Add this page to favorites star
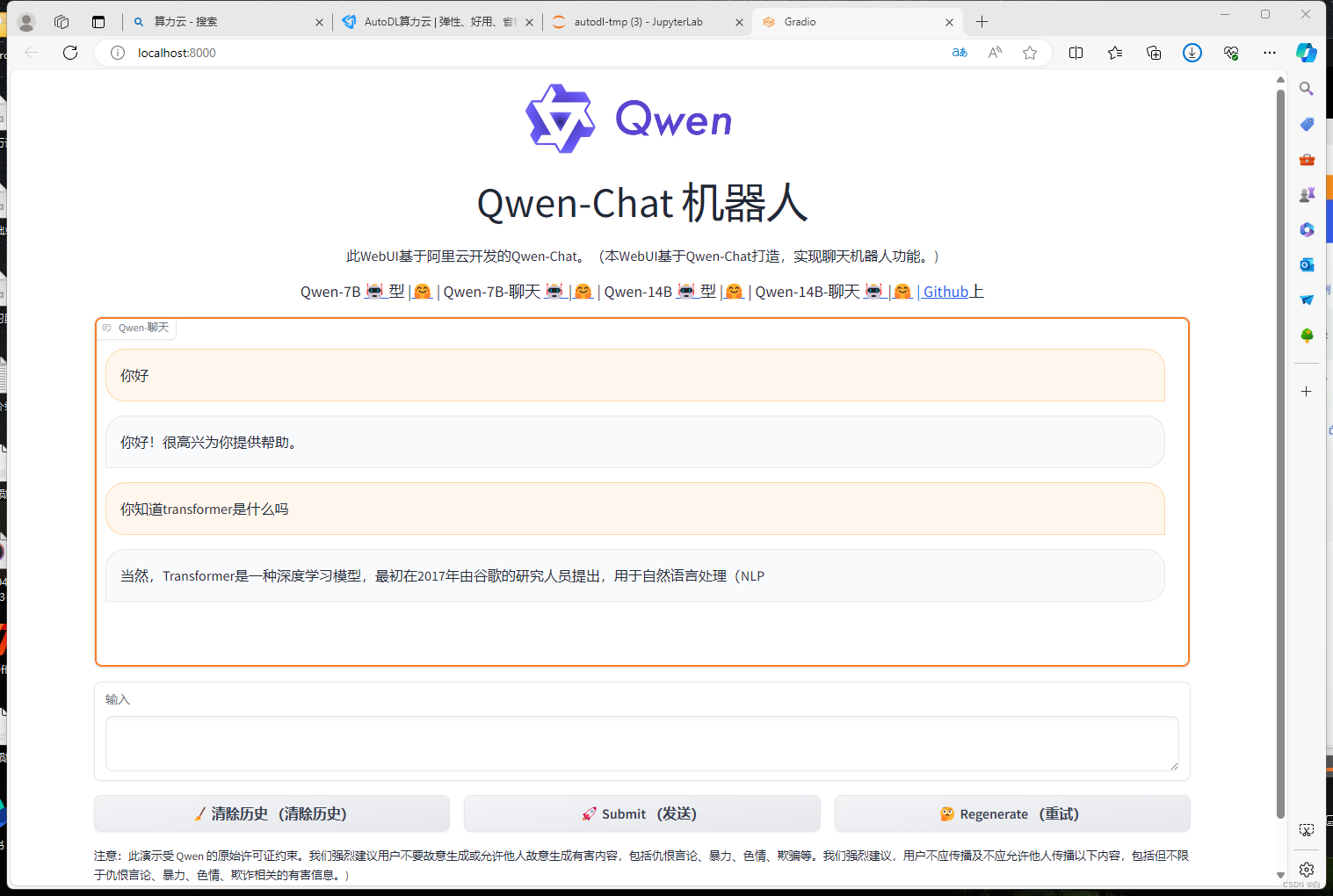The height and width of the screenshot is (896, 1333). pos(1030,53)
